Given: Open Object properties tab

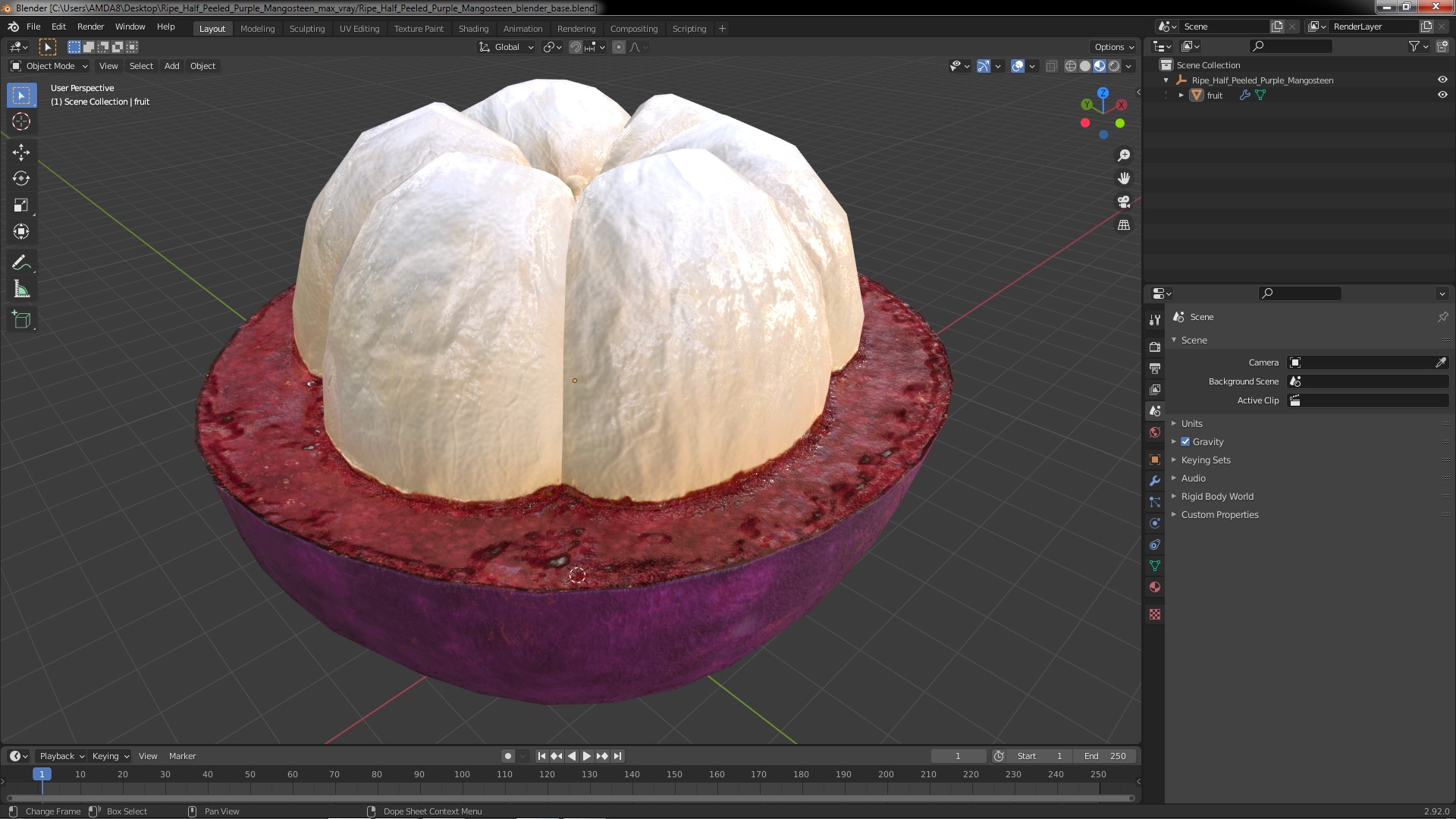Looking at the screenshot, I should [x=1155, y=460].
